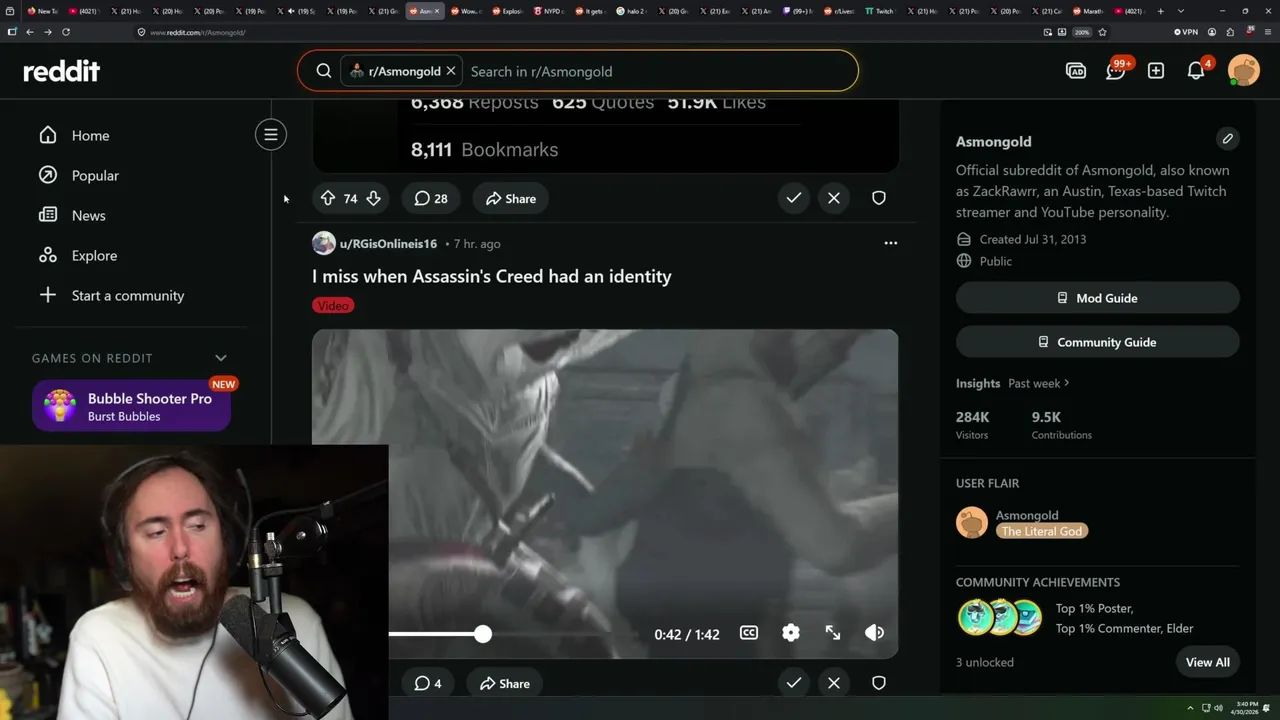Launch Bubble Shooter Pro game
Image resolution: width=1280 pixels, height=720 pixels.
131,406
